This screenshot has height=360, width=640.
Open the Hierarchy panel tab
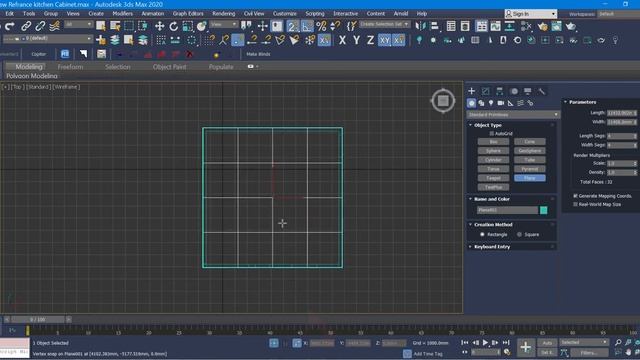499,91
